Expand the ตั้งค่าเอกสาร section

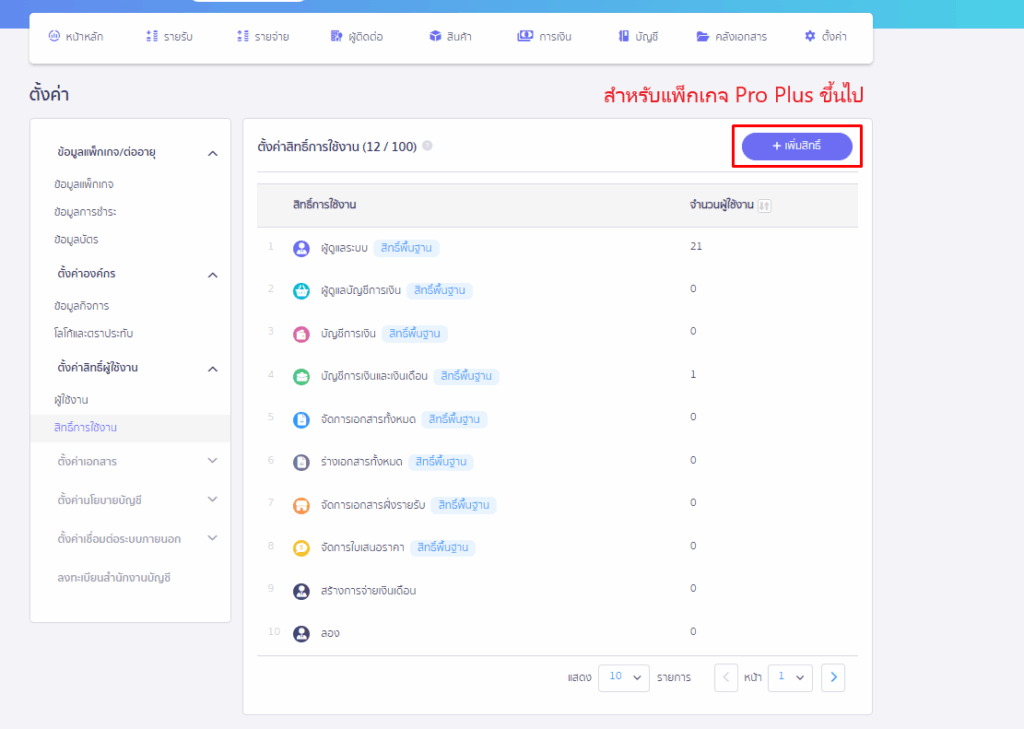click(x=212, y=461)
